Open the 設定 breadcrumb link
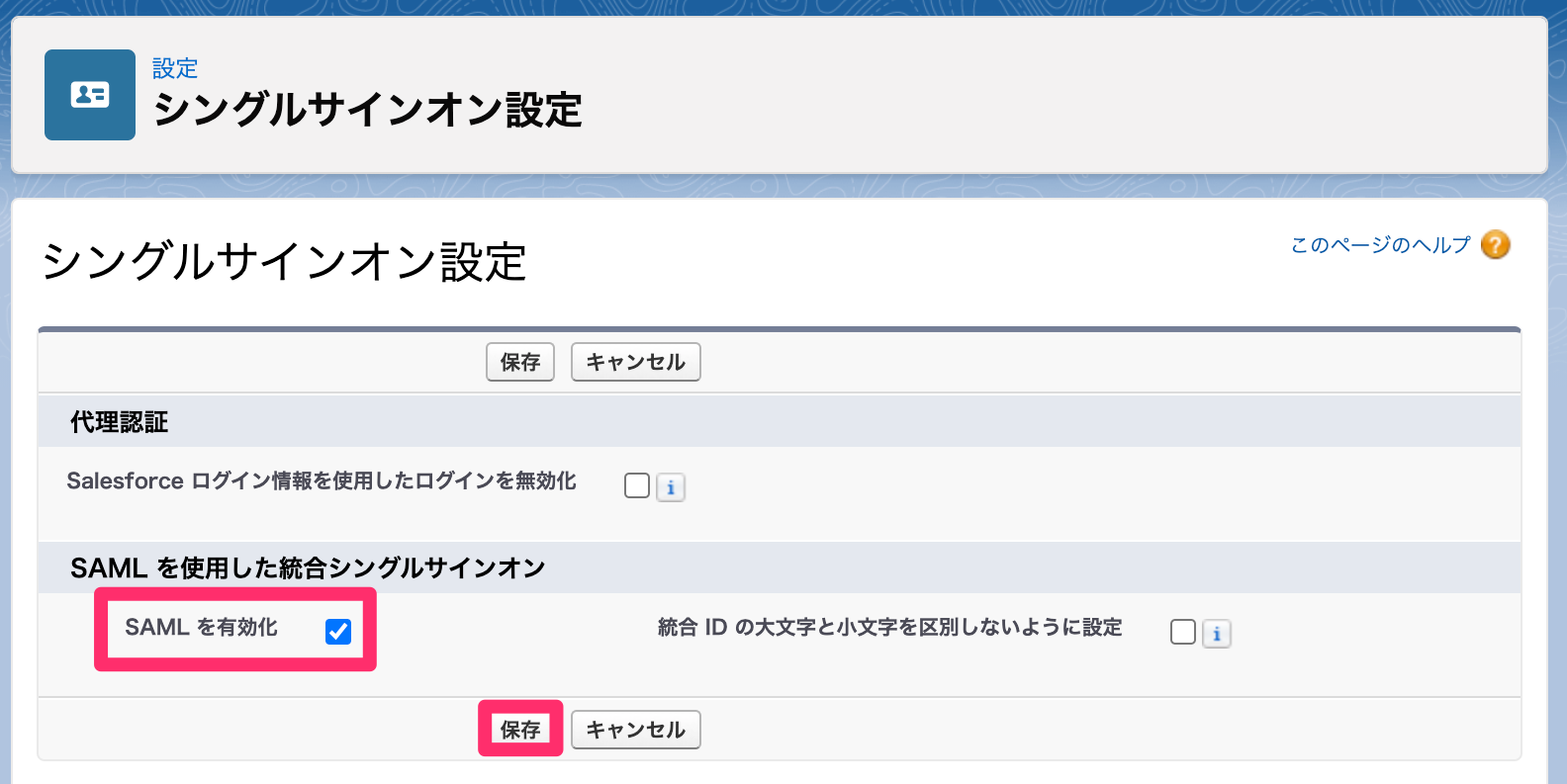Image resolution: width=1567 pixels, height=784 pixels. [x=175, y=68]
